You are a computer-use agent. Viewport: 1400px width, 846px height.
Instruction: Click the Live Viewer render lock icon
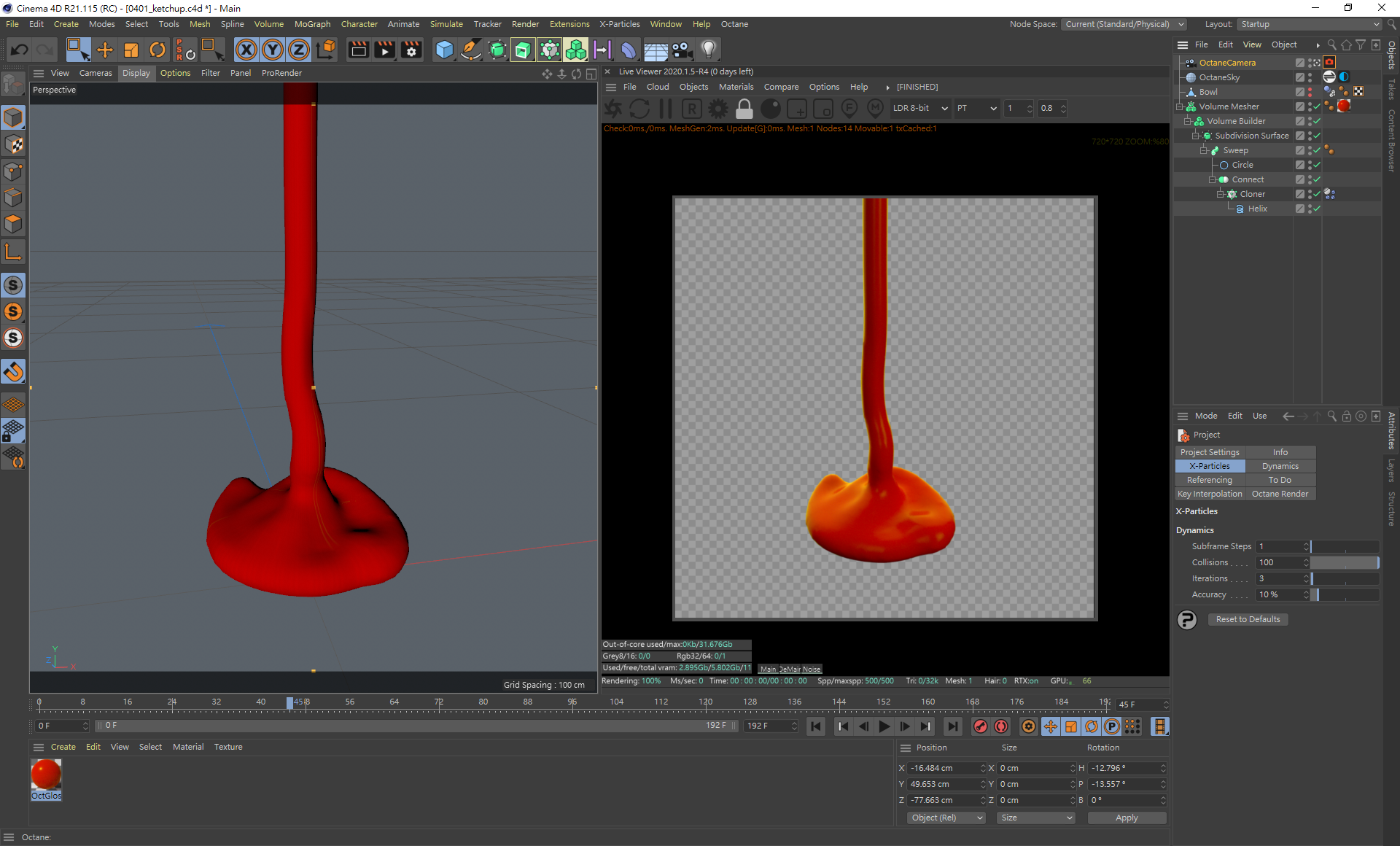tap(744, 109)
